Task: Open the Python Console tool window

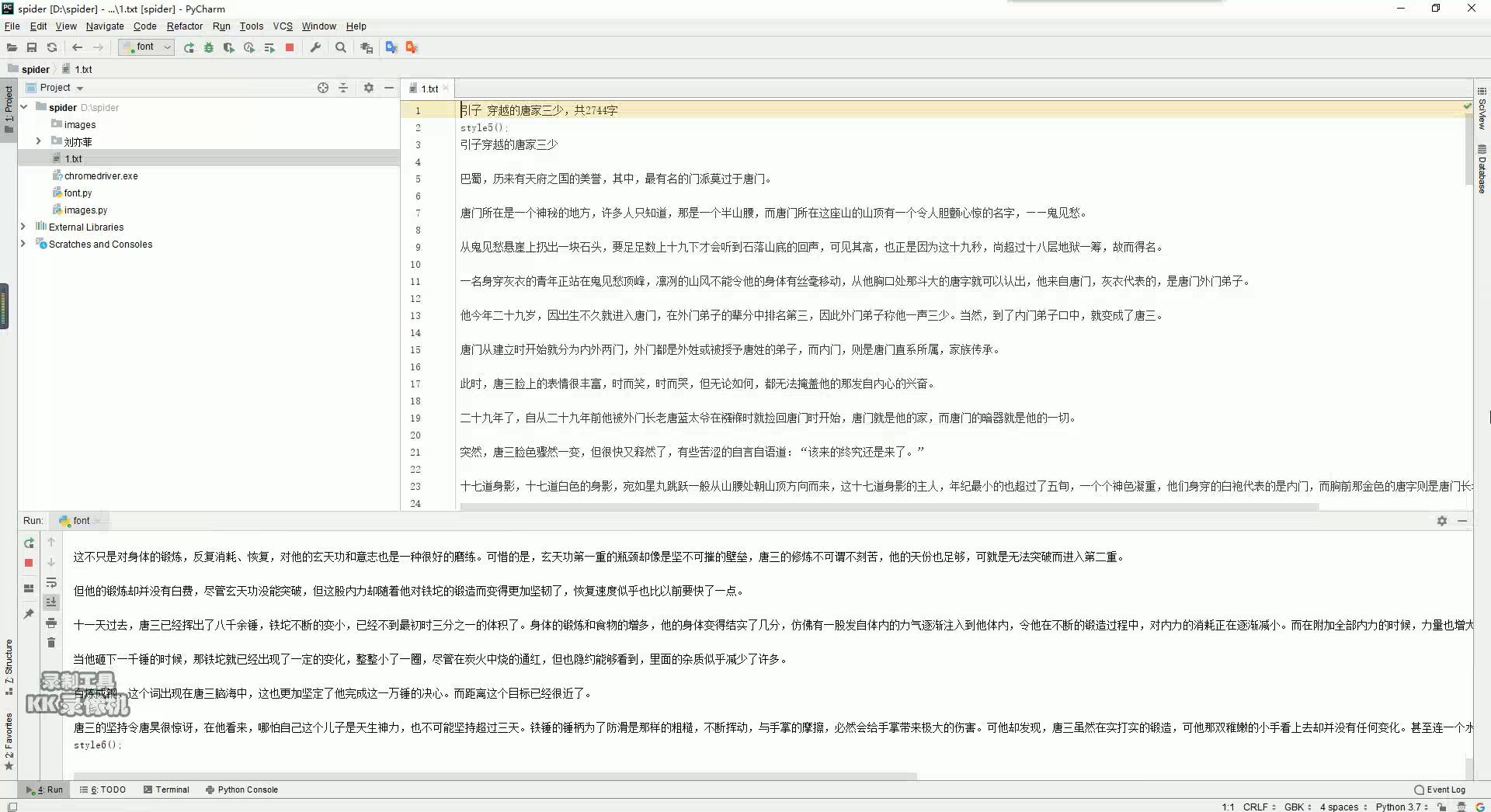Action: point(242,789)
